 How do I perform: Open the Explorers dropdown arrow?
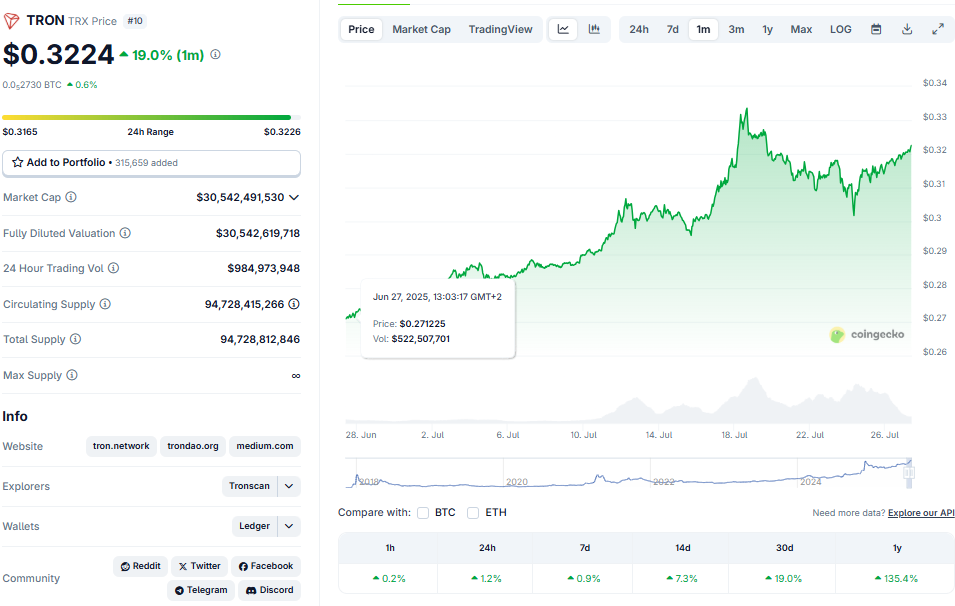[289, 486]
